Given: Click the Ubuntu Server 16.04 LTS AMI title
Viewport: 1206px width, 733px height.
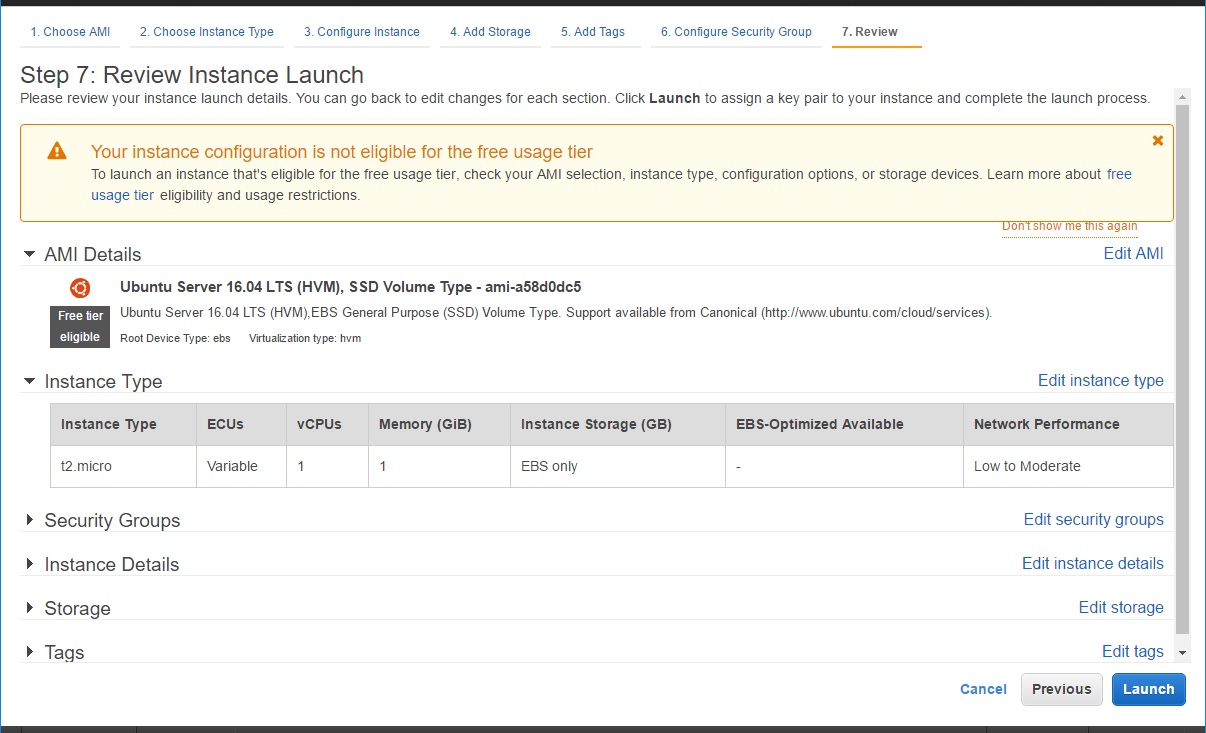Looking at the screenshot, I should [x=351, y=287].
